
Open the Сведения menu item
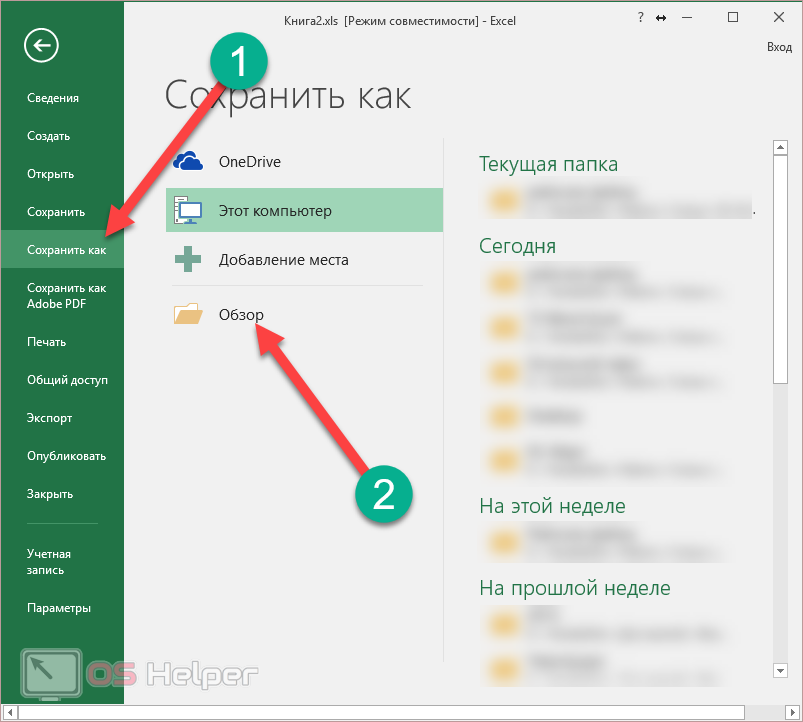coord(53,98)
